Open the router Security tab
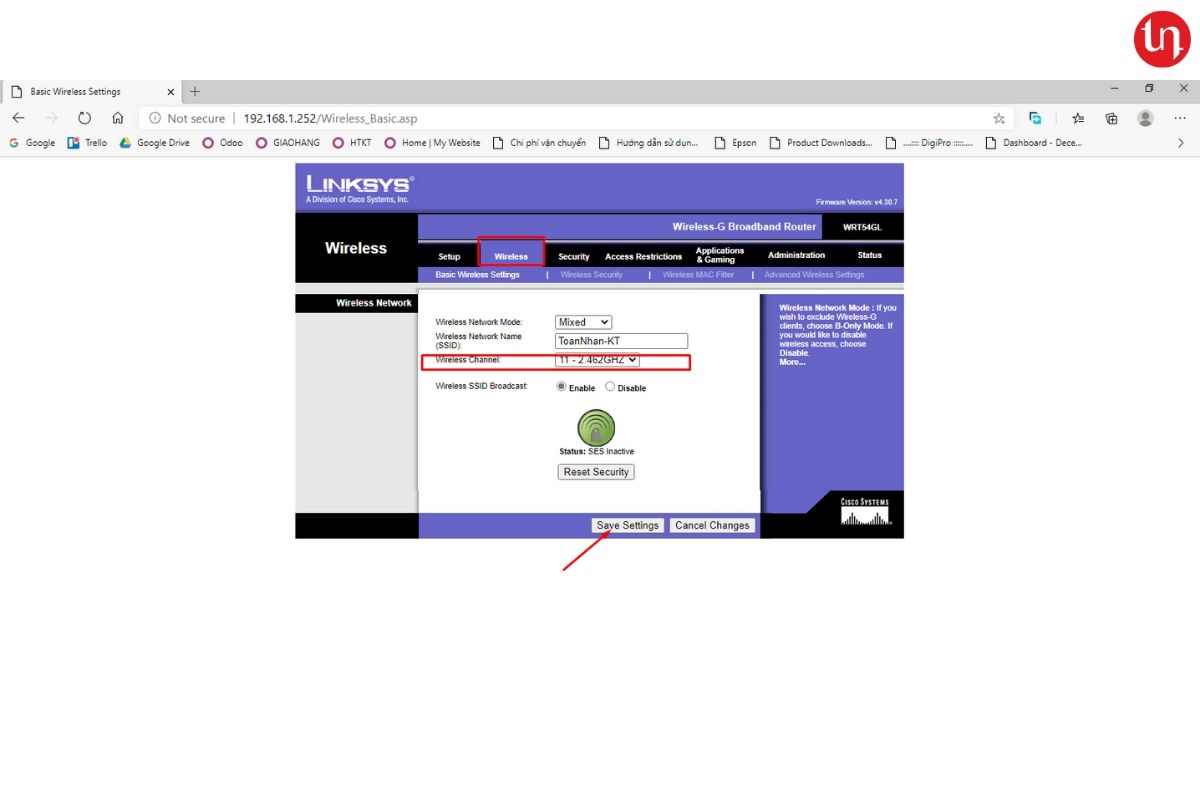Viewport: 1200px width, 800px height. point(574,257)
